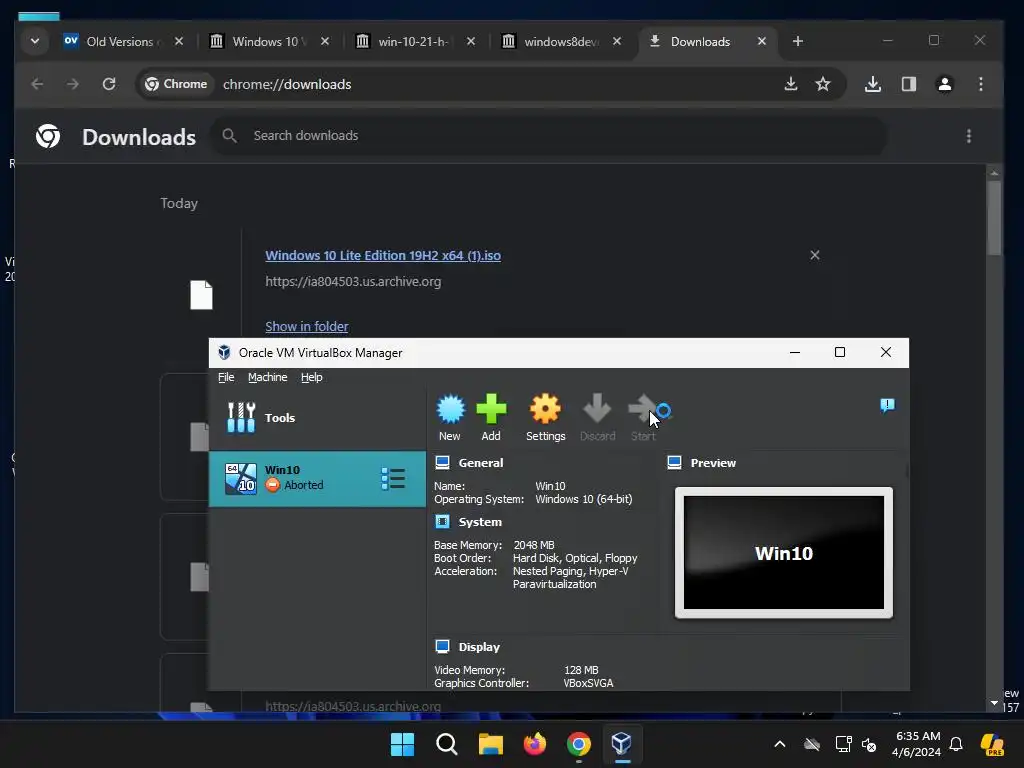This screenshot has height=768, width=1024.
Task: Click Show in folder link
Action: tap(306, 327)
